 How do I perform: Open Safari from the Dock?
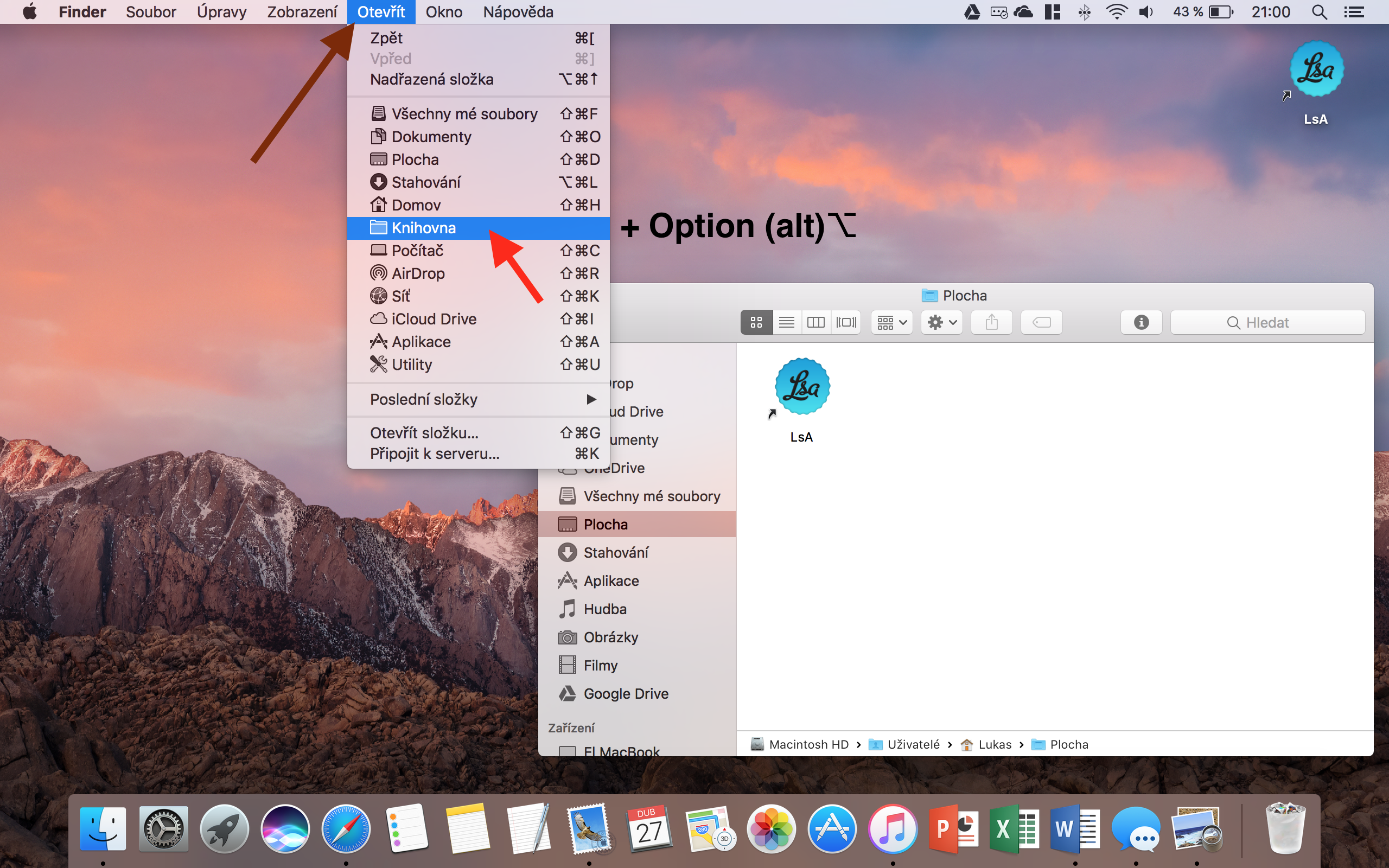click(x=346, y=829)
